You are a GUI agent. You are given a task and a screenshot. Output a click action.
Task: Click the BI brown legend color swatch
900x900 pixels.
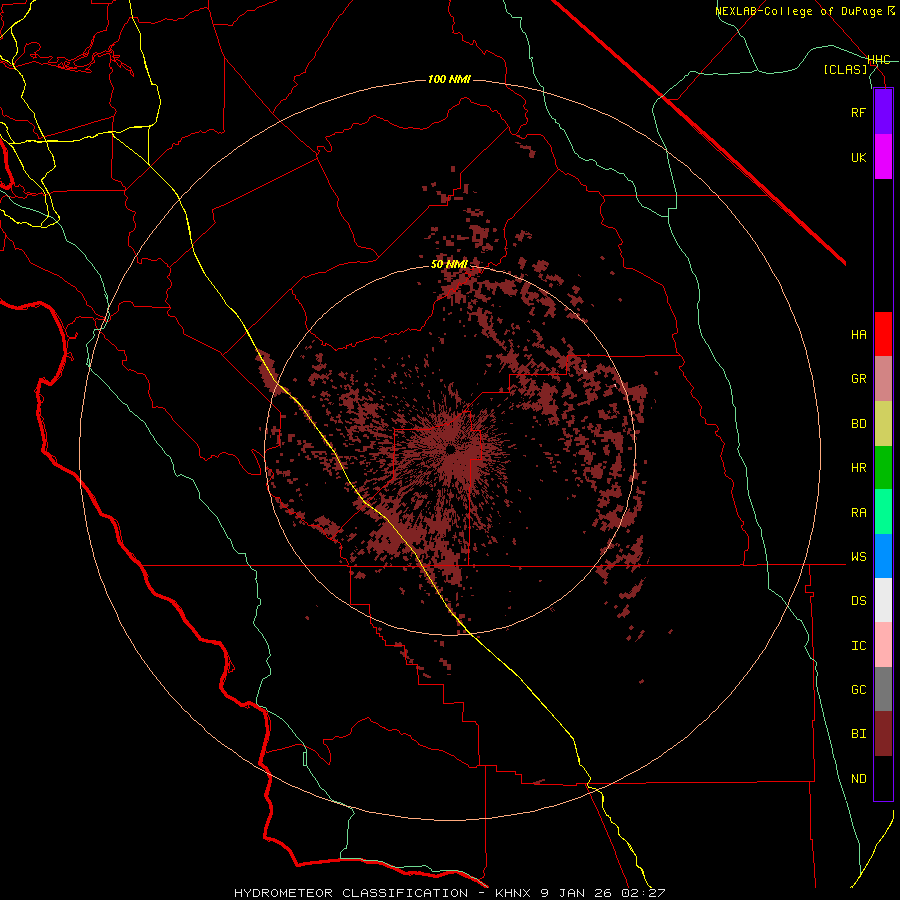click(x=883, y=734)
